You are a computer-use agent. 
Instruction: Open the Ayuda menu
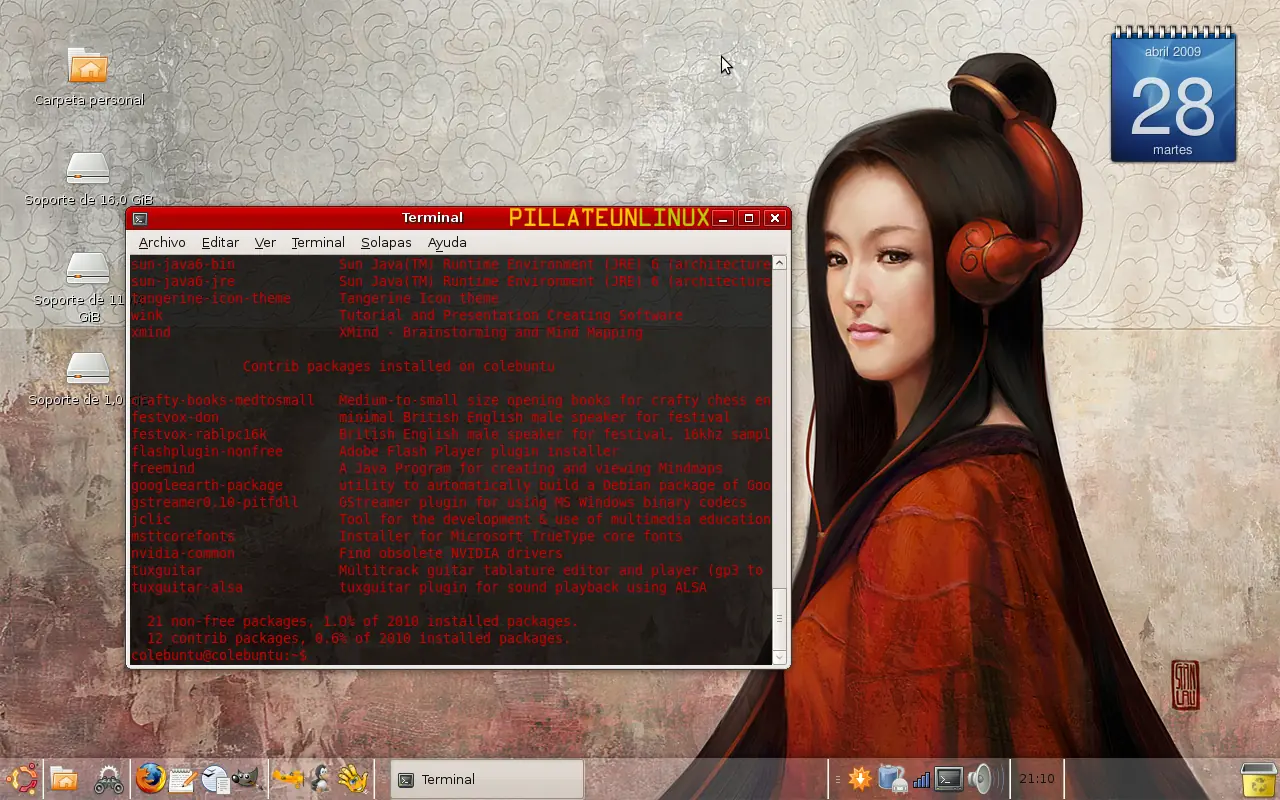pos(447,242)
